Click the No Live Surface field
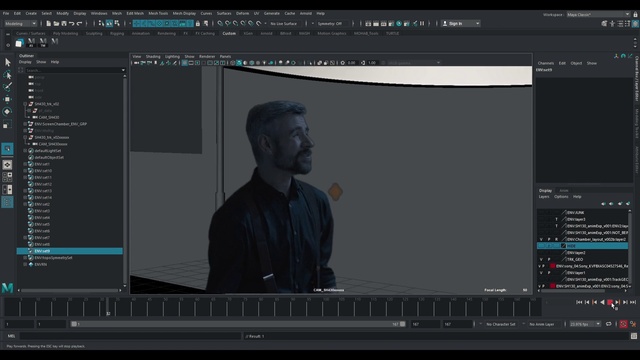This screenshot has height=360, width=640. pyautogui.click(x=284, y=24)
